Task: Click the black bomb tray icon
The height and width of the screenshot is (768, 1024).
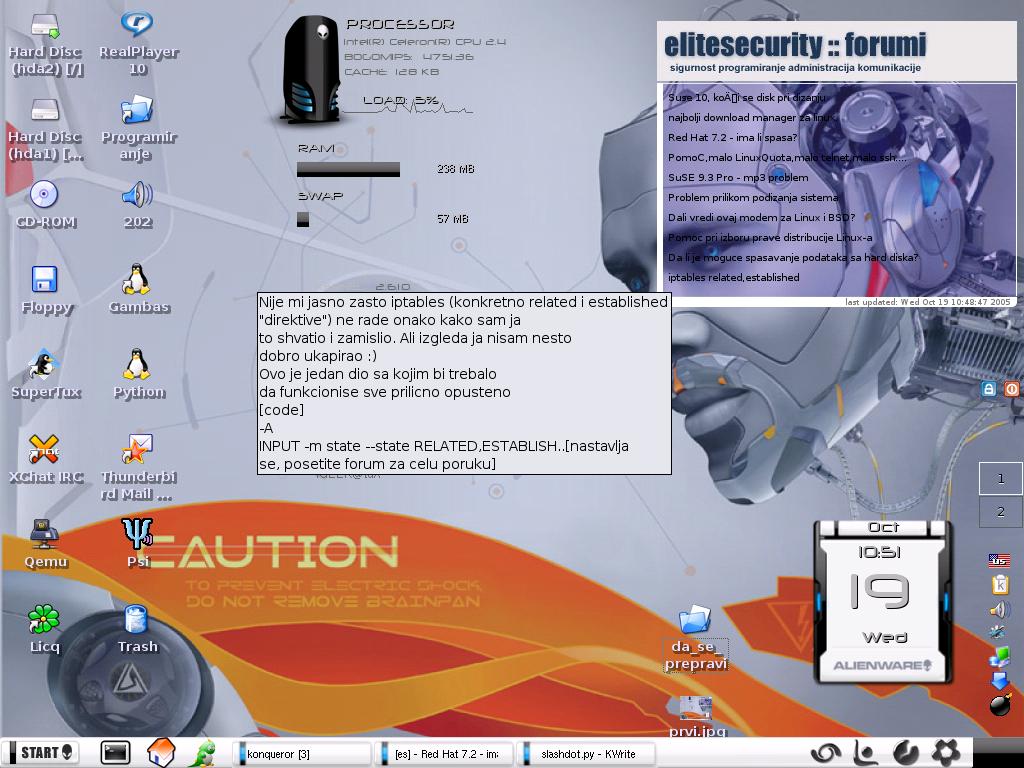Action: coord(1000,705)
